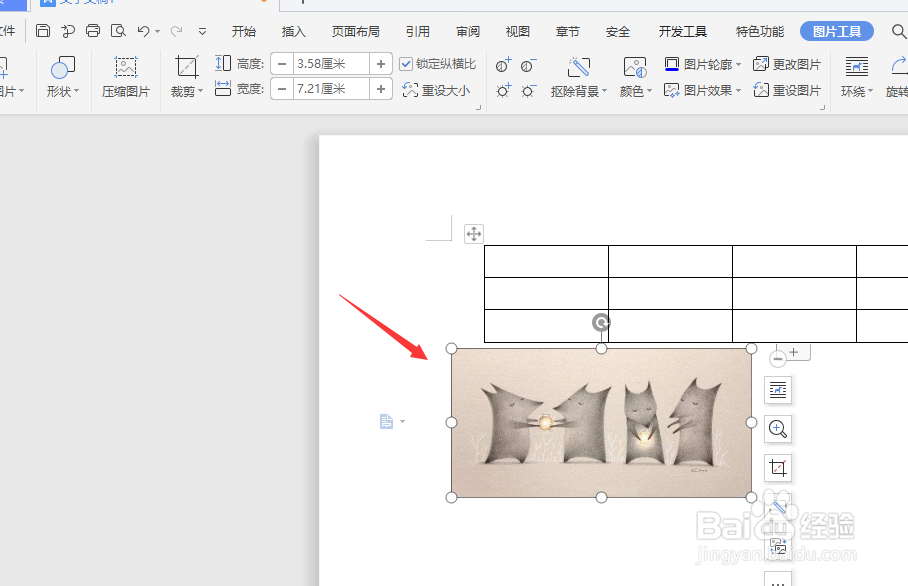The width and height of the screenshot is (908, 586).
Task: Select the 图片工具 tab
Action: (x=837, y=31)
